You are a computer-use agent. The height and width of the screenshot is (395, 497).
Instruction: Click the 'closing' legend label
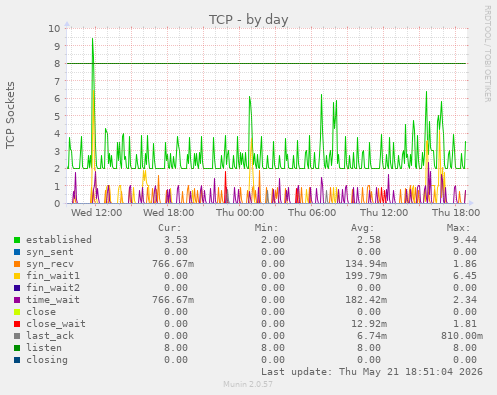[x=47, y=360]
